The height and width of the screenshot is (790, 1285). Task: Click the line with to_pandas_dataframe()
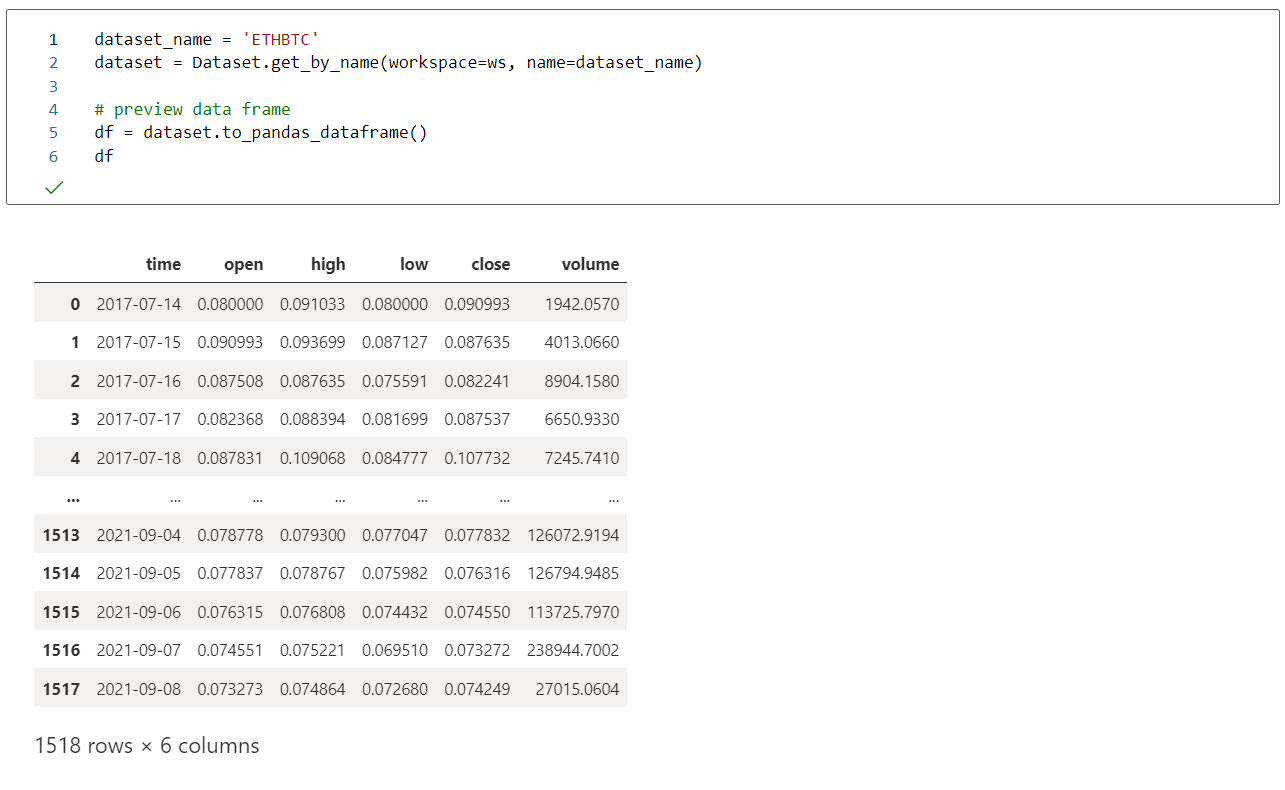(x=261, y=132)
